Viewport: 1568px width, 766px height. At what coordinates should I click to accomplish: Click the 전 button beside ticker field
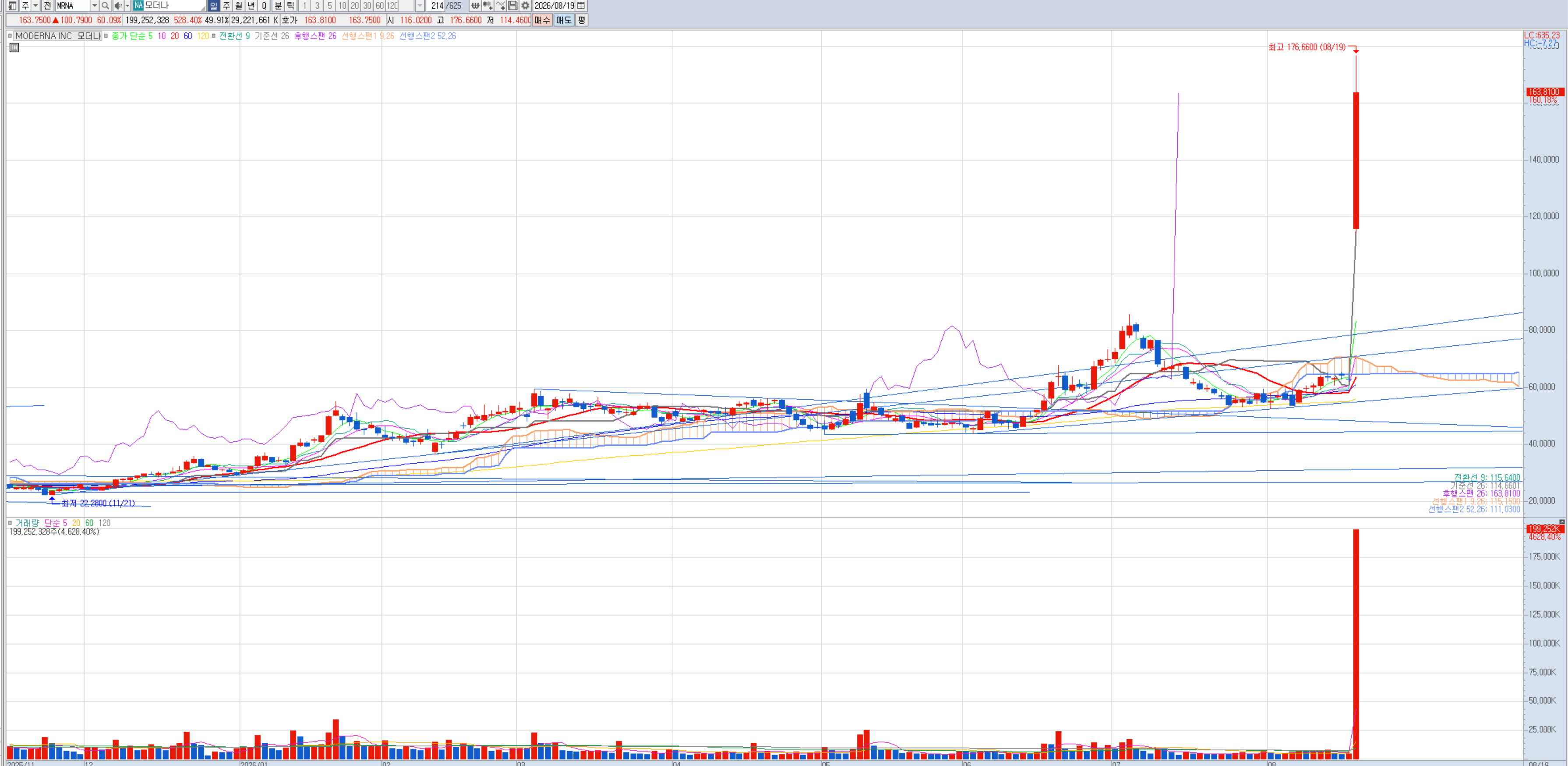coord(47,6)
